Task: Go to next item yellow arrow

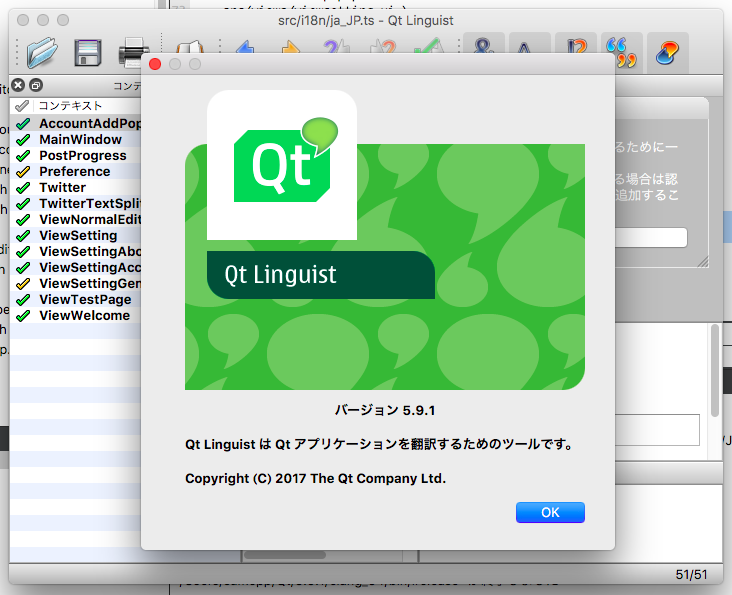Action: pos(290,48)
